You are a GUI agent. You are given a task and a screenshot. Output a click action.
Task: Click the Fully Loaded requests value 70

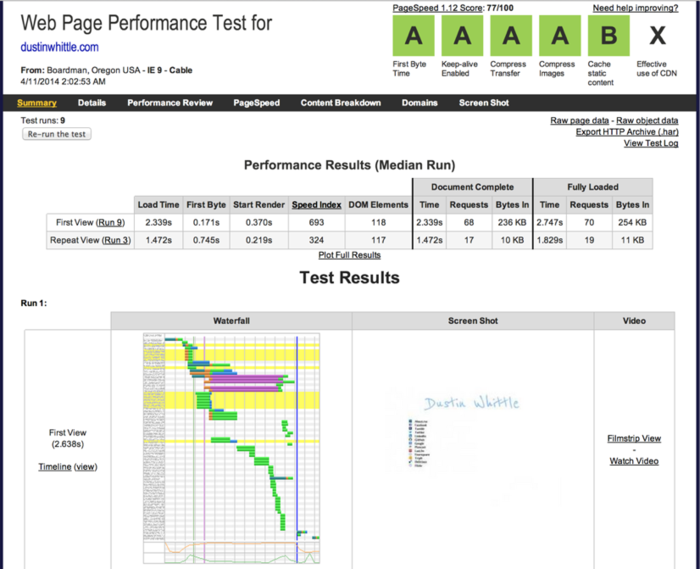589,222
